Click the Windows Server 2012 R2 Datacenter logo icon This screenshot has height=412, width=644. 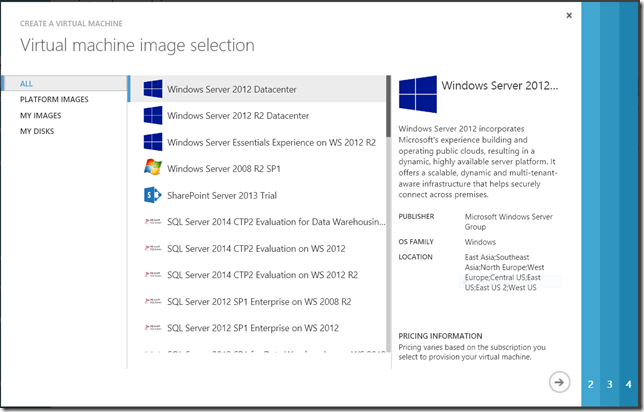pyautogui.click(x=153, y=115)
